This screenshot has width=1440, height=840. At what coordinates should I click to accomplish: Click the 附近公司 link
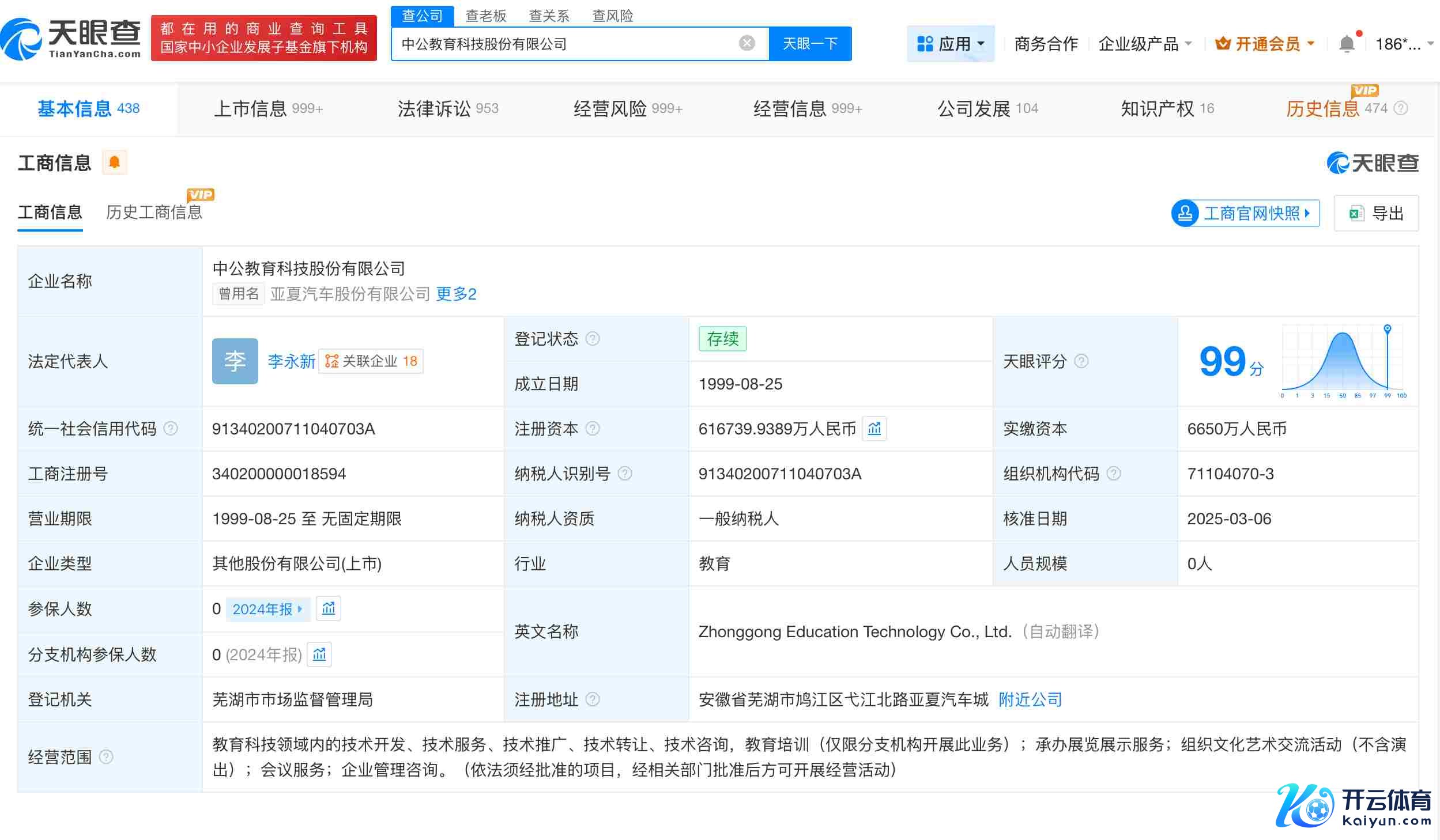tap(1030, 699)
